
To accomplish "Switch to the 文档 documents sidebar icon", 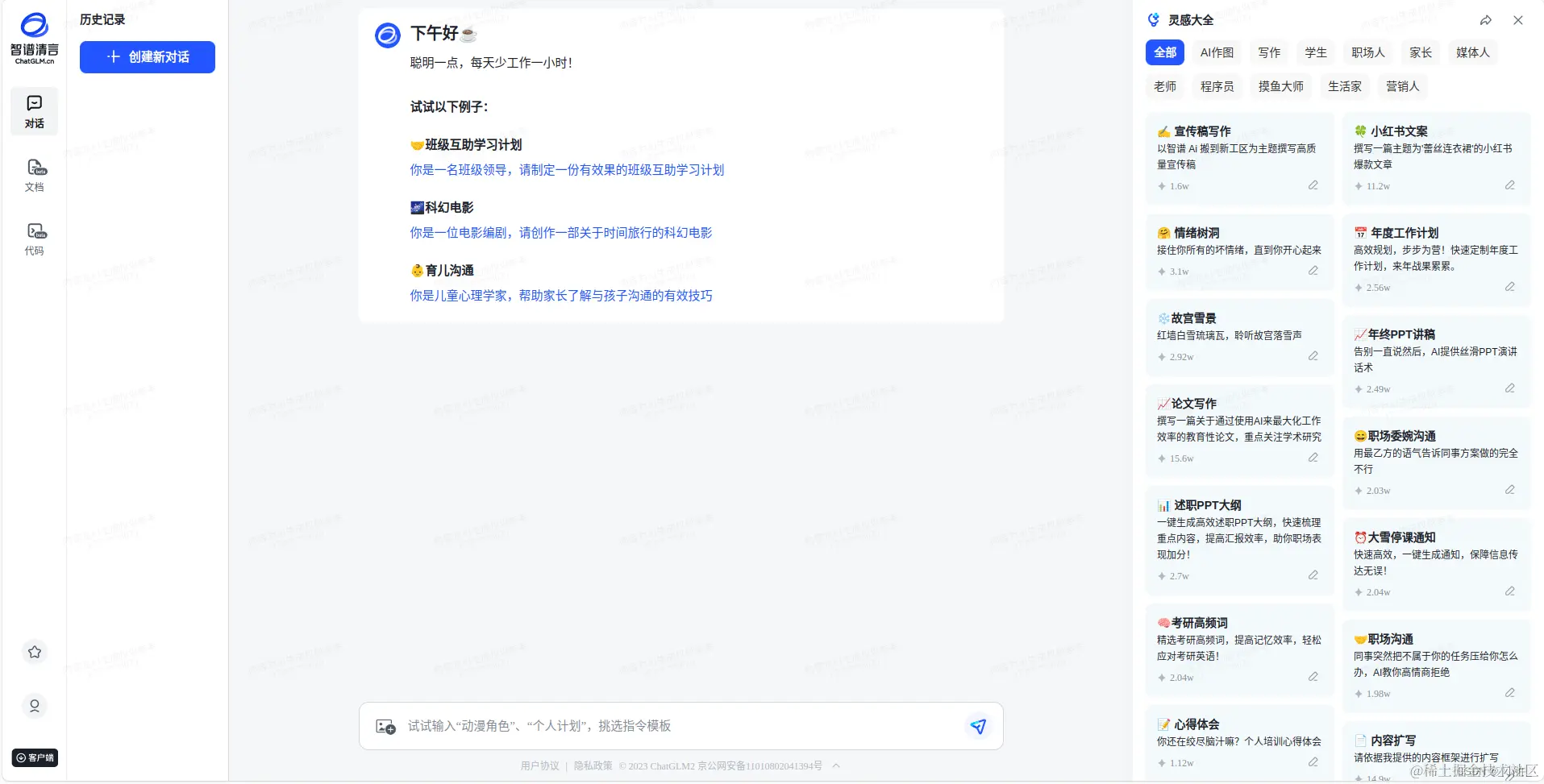I will click(34, 175).
